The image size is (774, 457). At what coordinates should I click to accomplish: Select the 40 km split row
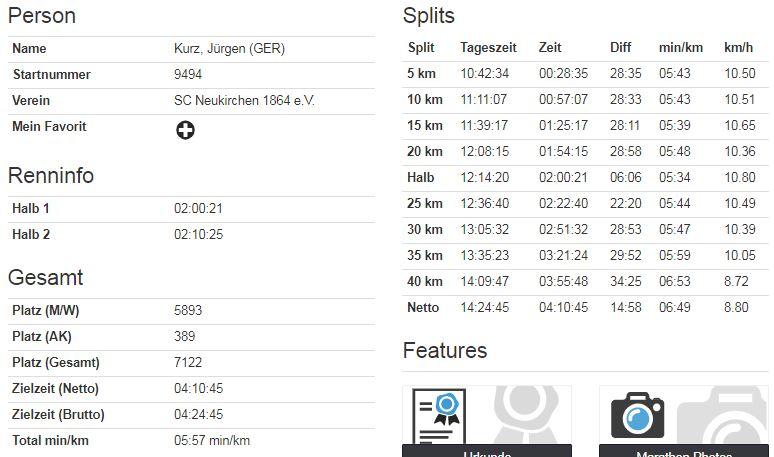585,282
